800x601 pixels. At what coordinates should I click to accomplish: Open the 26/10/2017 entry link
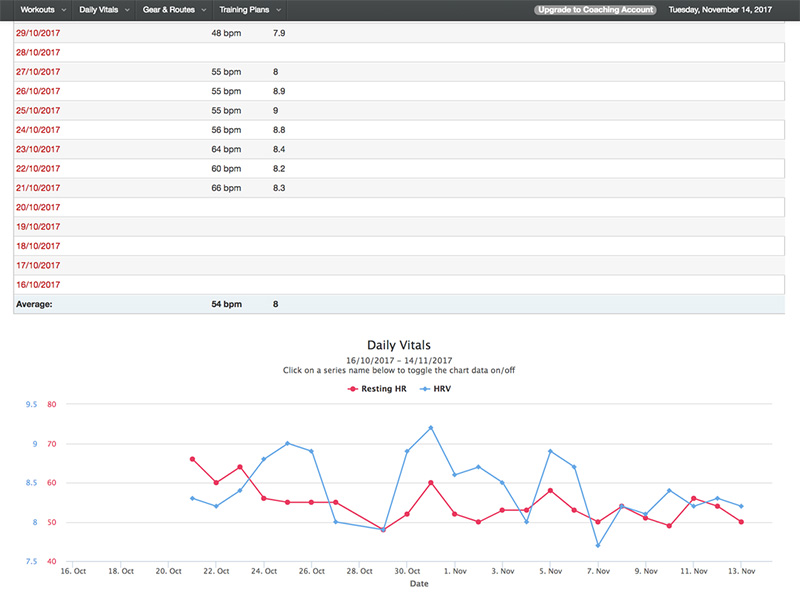(38, 91)
